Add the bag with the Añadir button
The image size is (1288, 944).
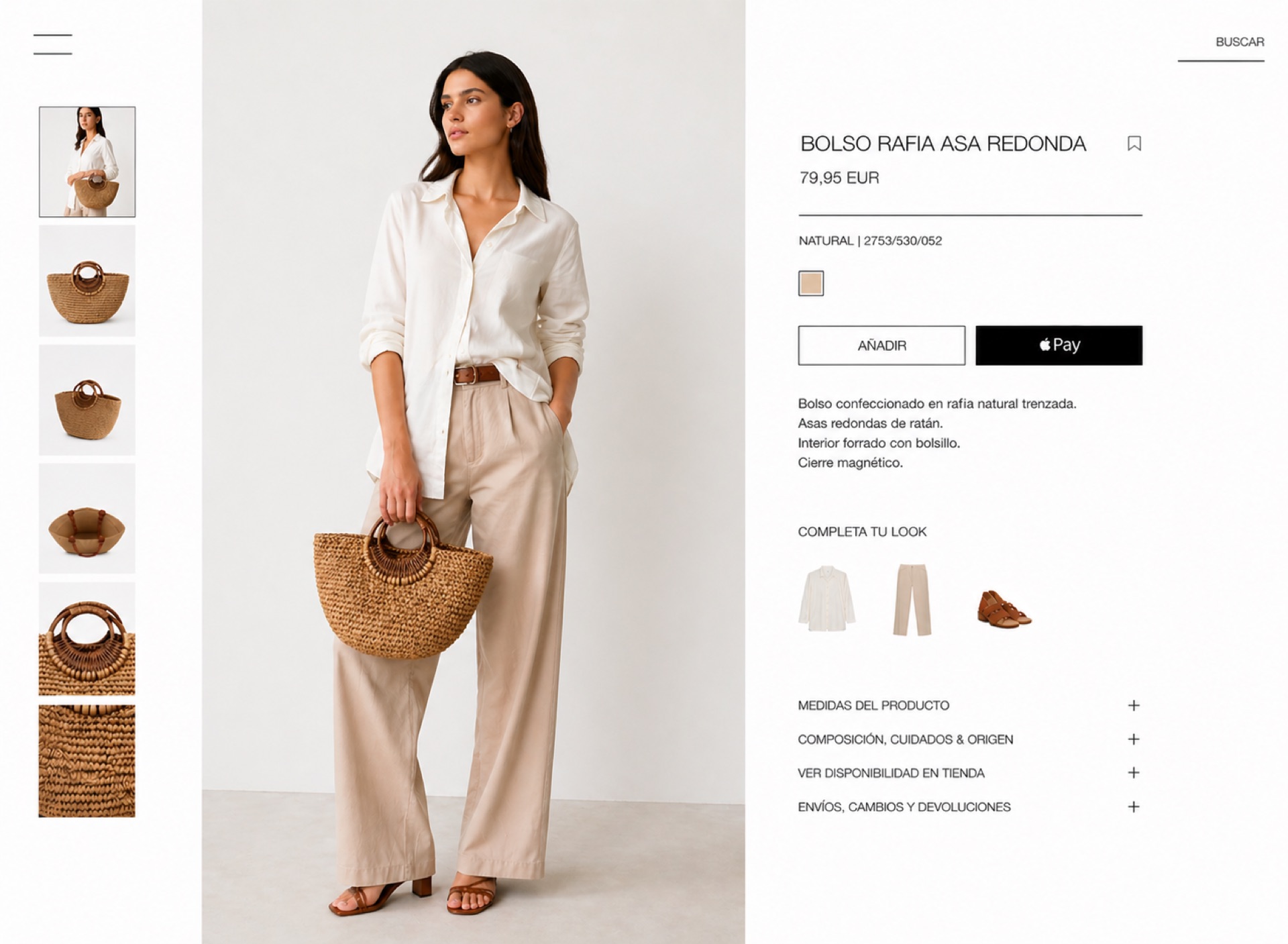tap(881, 346)
